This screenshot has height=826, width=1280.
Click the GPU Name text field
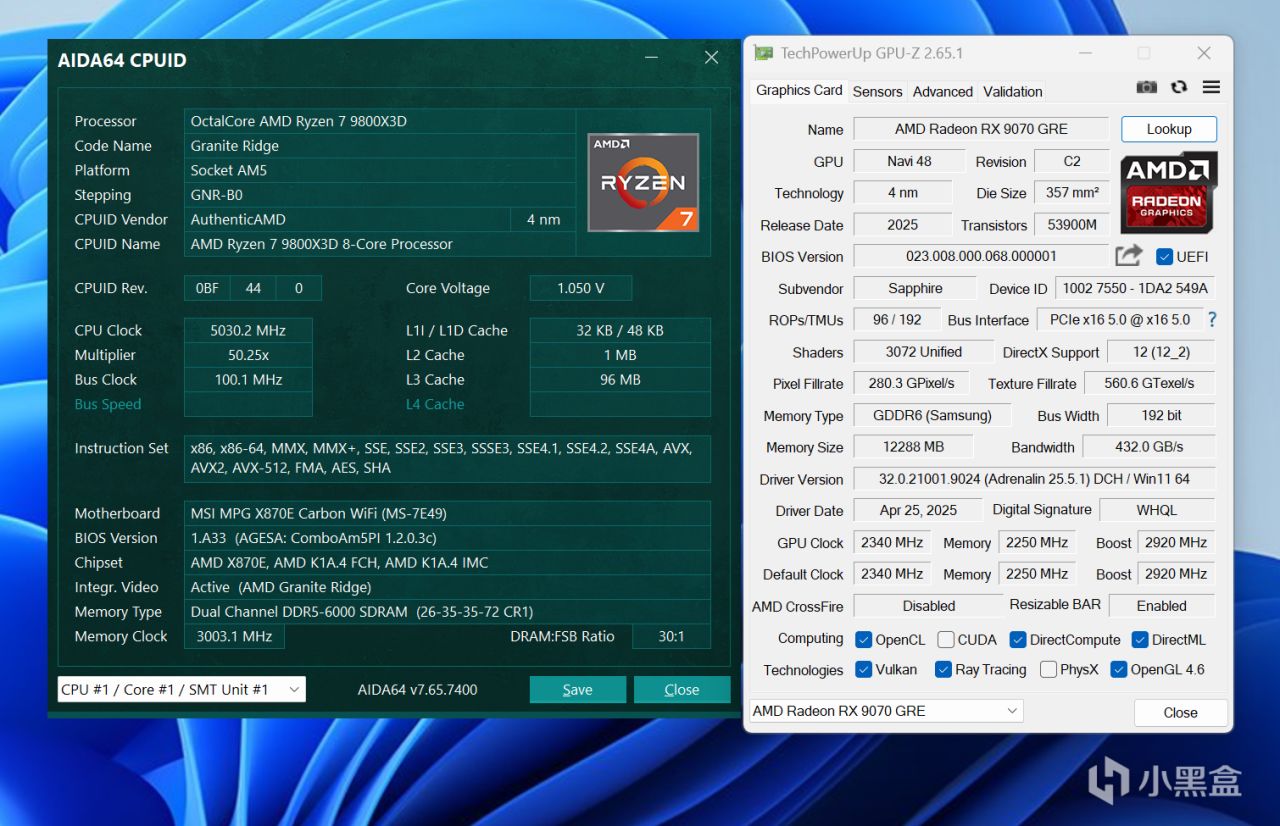980,129
